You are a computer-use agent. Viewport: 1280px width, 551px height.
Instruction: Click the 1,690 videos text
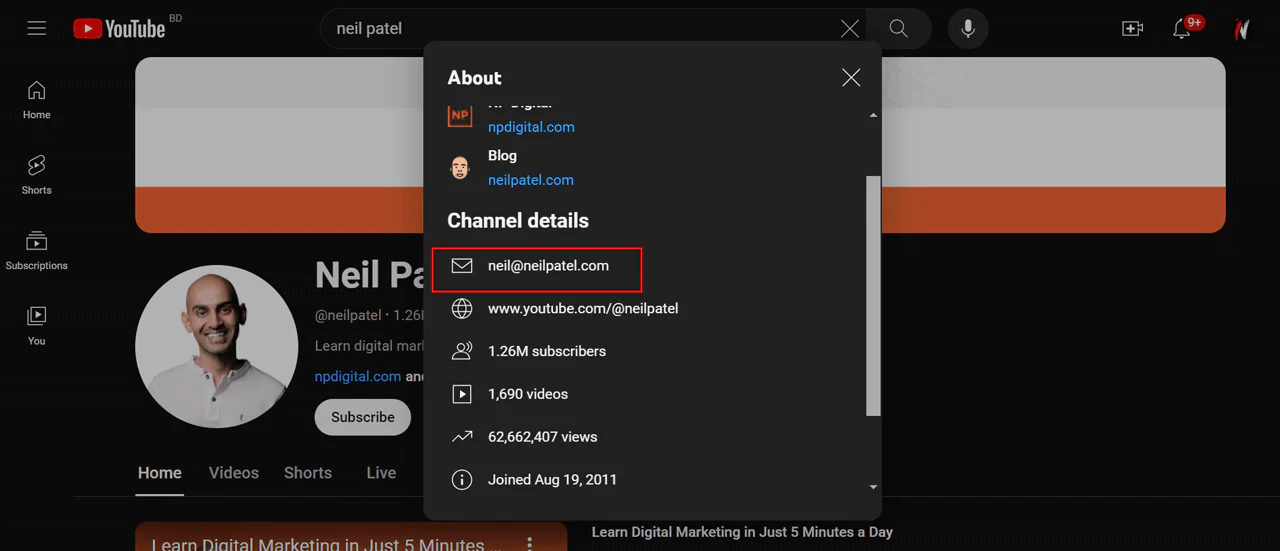click(528, 394)
